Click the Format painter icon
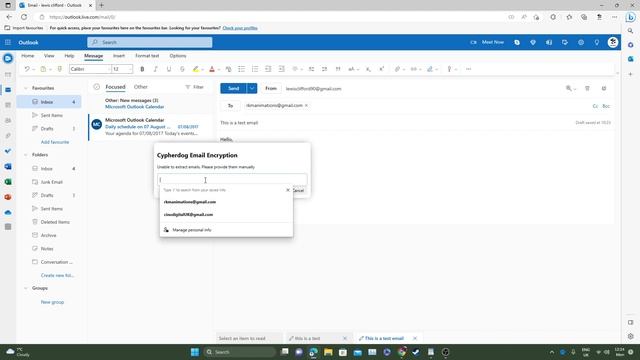640x360 pixels. coord(60,69)
